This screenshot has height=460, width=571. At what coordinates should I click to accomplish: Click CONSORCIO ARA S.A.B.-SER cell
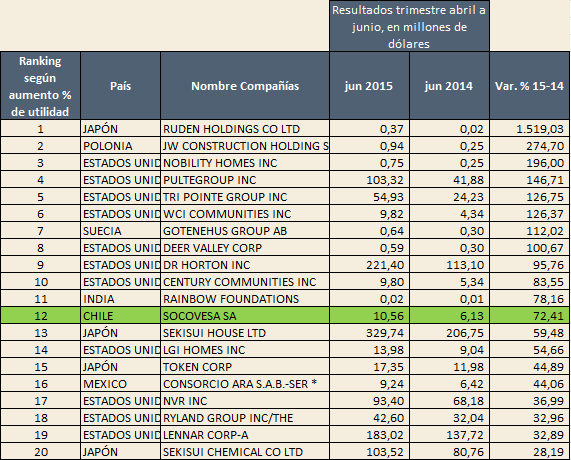pyautogui.click(x=245, y=384)
